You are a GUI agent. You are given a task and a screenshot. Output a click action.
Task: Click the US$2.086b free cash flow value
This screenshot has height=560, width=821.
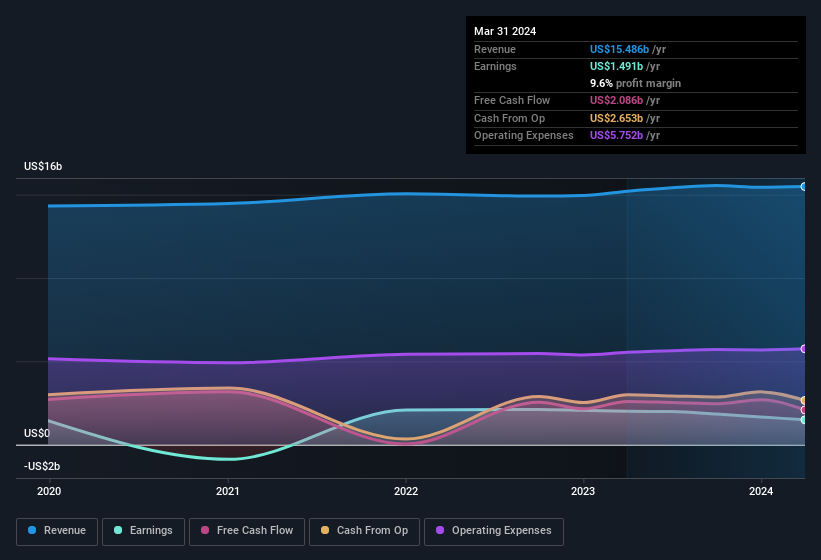(x=616, y=100)
